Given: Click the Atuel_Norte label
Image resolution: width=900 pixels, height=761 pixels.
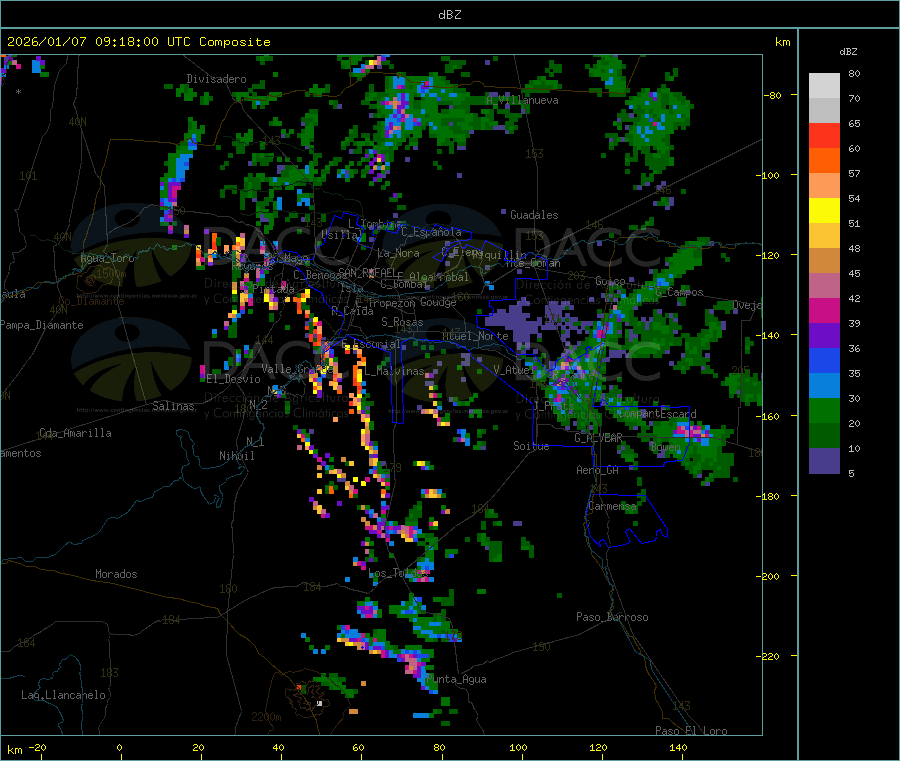Looking at the screenshot, I should 475,336.
